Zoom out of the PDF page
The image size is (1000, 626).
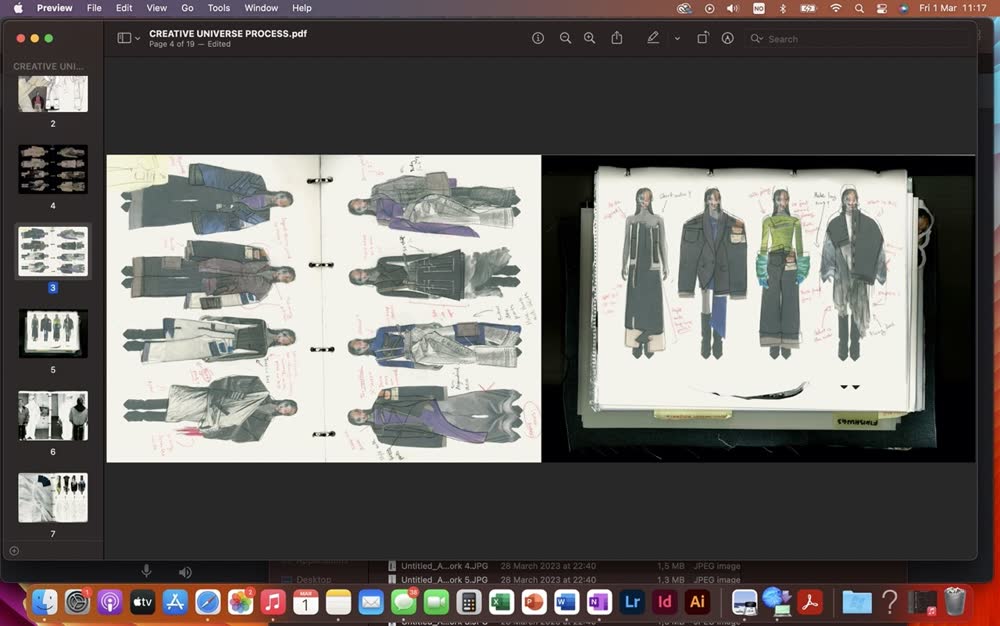pyautogui.click(x=565, y=38)
